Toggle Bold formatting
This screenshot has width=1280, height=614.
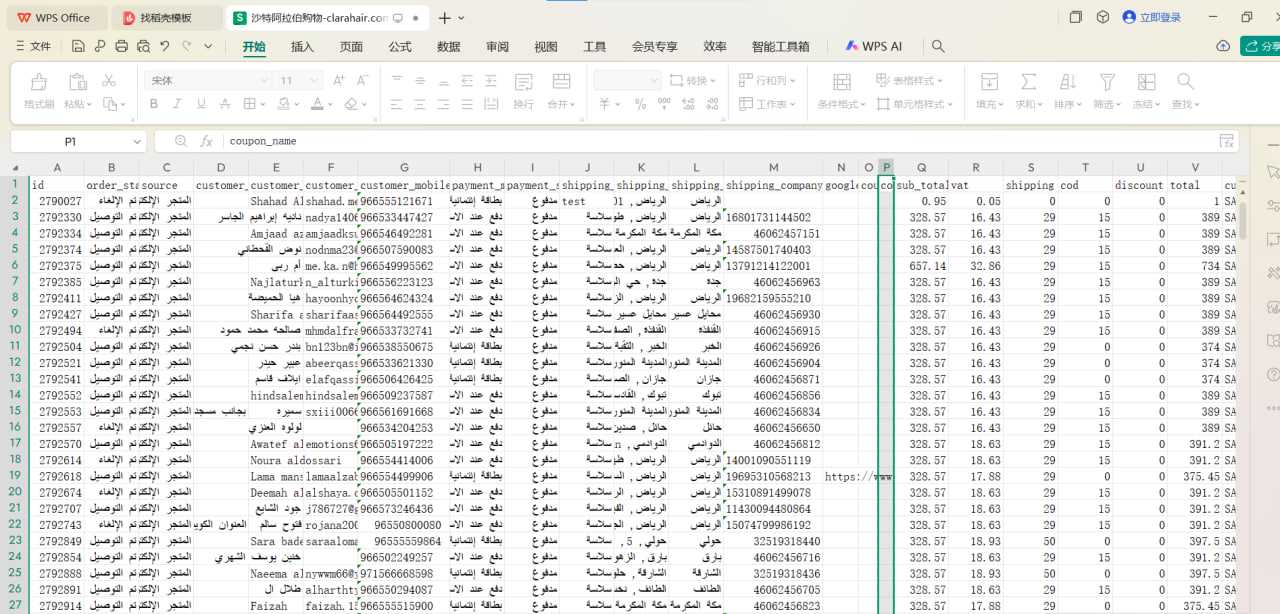(x=154, y=104)
